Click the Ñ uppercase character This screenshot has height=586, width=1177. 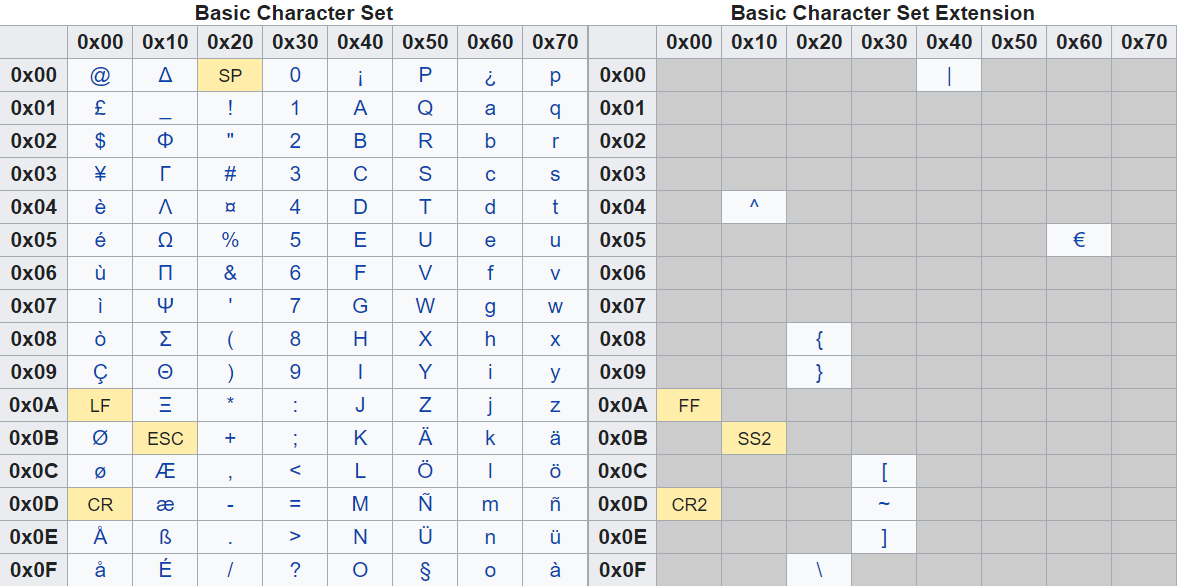point(425,504)
